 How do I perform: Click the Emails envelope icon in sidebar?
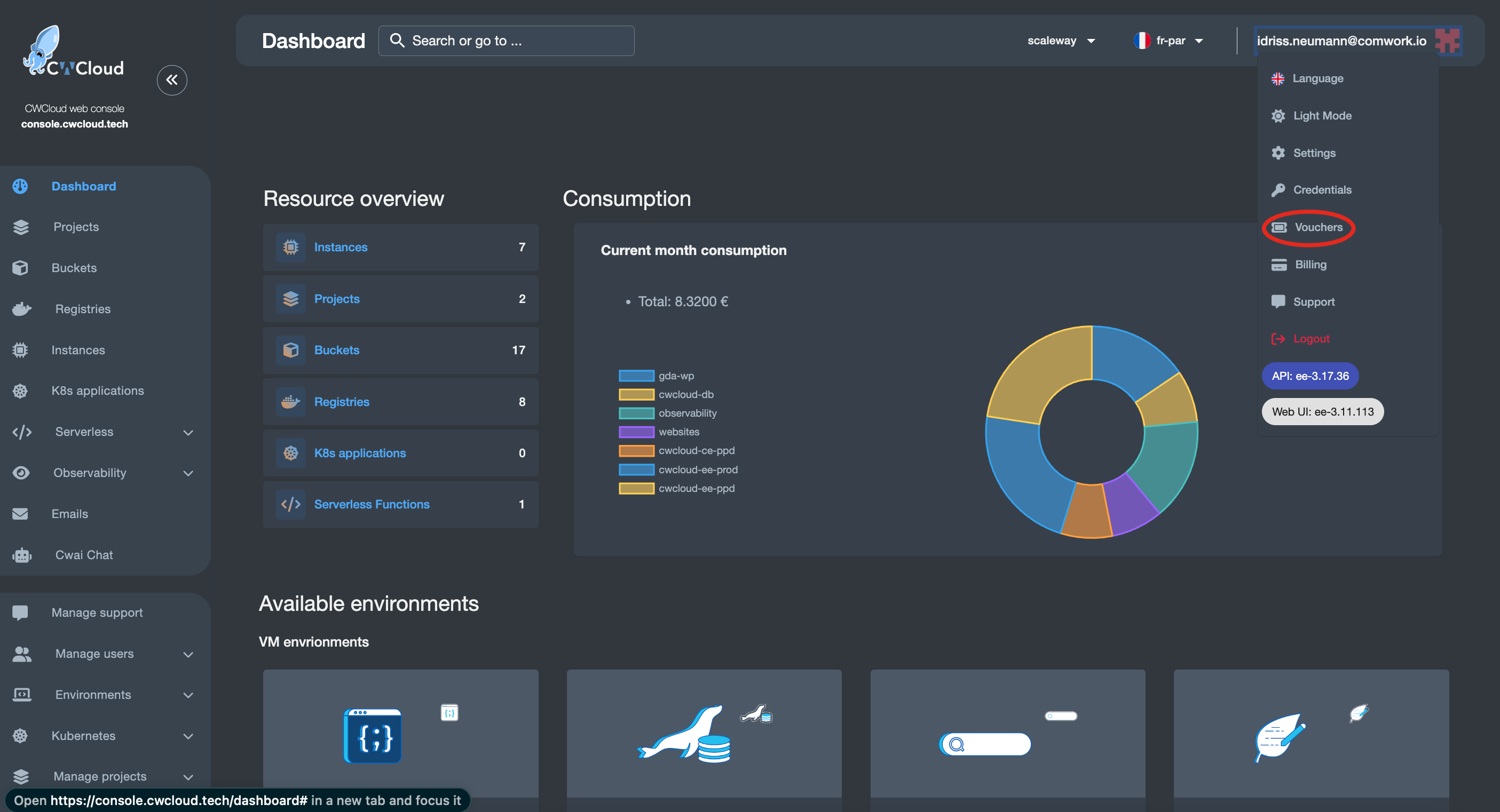coord(20,513)
